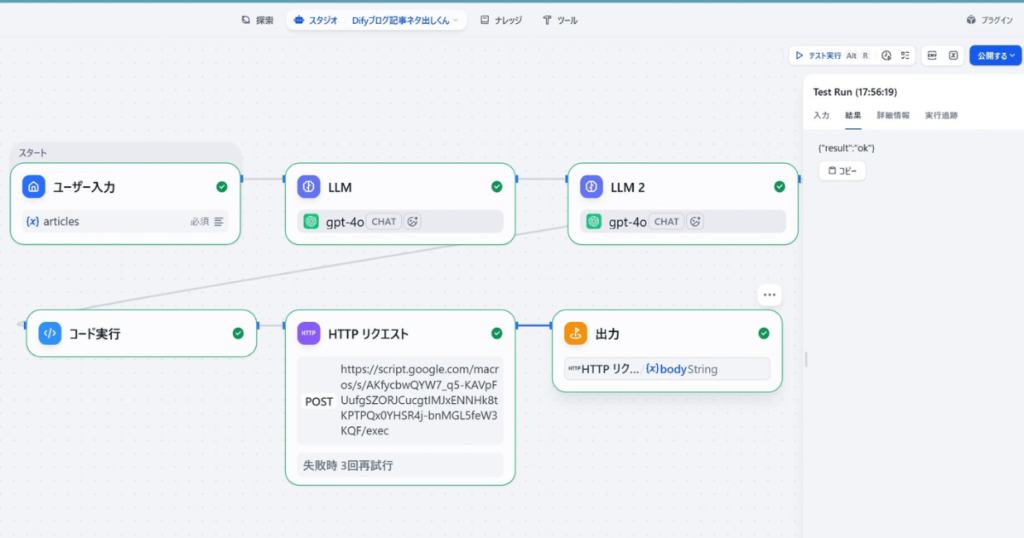The height and width of the screenshot is (538, 1024).
Task: Open the ナレッジ knowledge menu
Action: click(x=501, y=20)
